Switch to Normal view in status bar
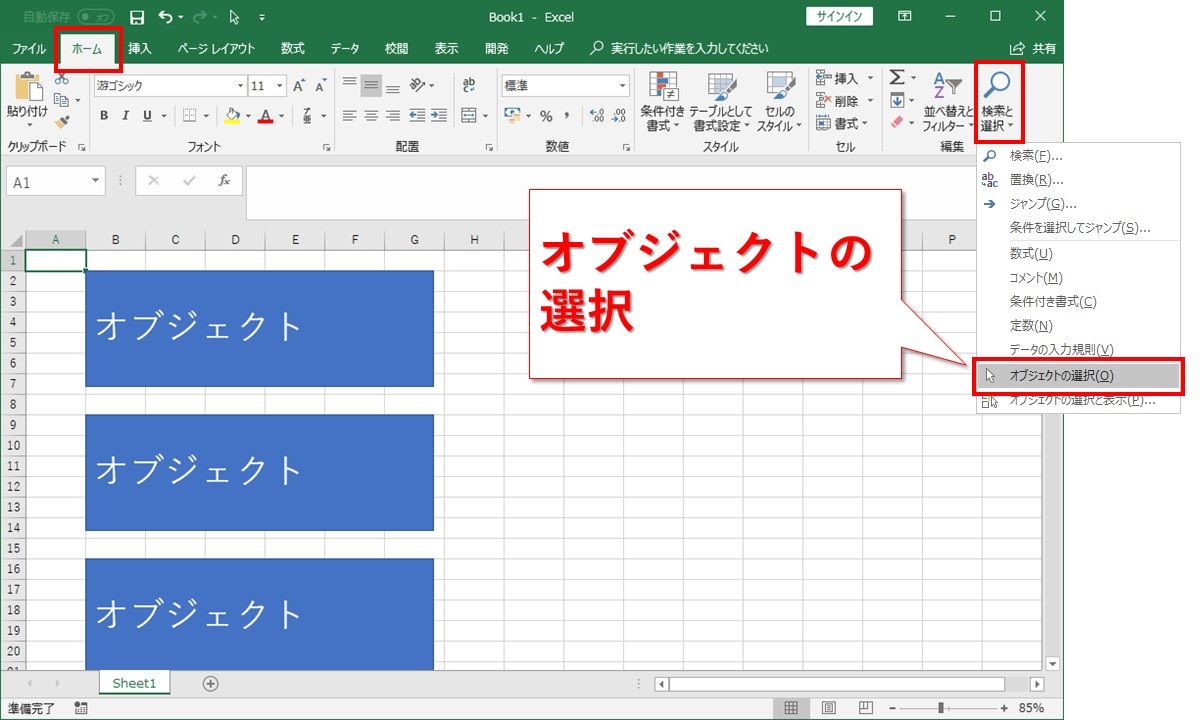Image resolution: width=1200 pixels, height=720 pixels. pyautogui.click(x=791, y=708)
